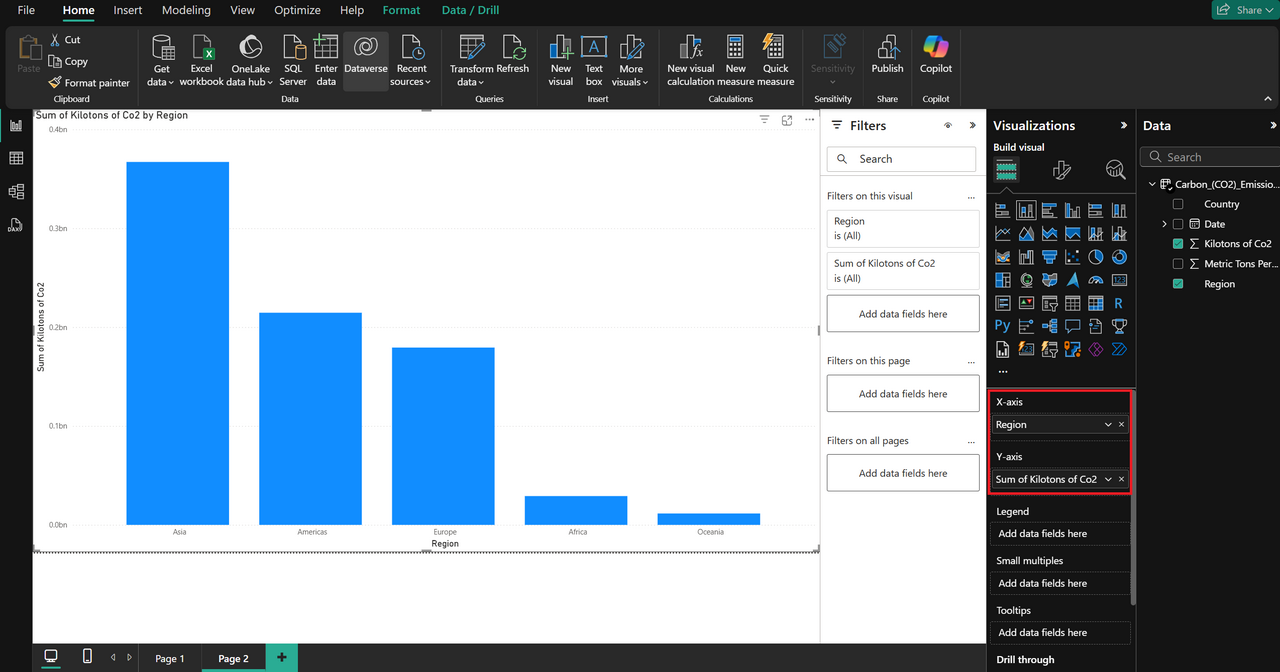The width and height of the screenshot is (1280, 672).
Task: Click the Filters pane search field
Action: click(x=901, y=159)
